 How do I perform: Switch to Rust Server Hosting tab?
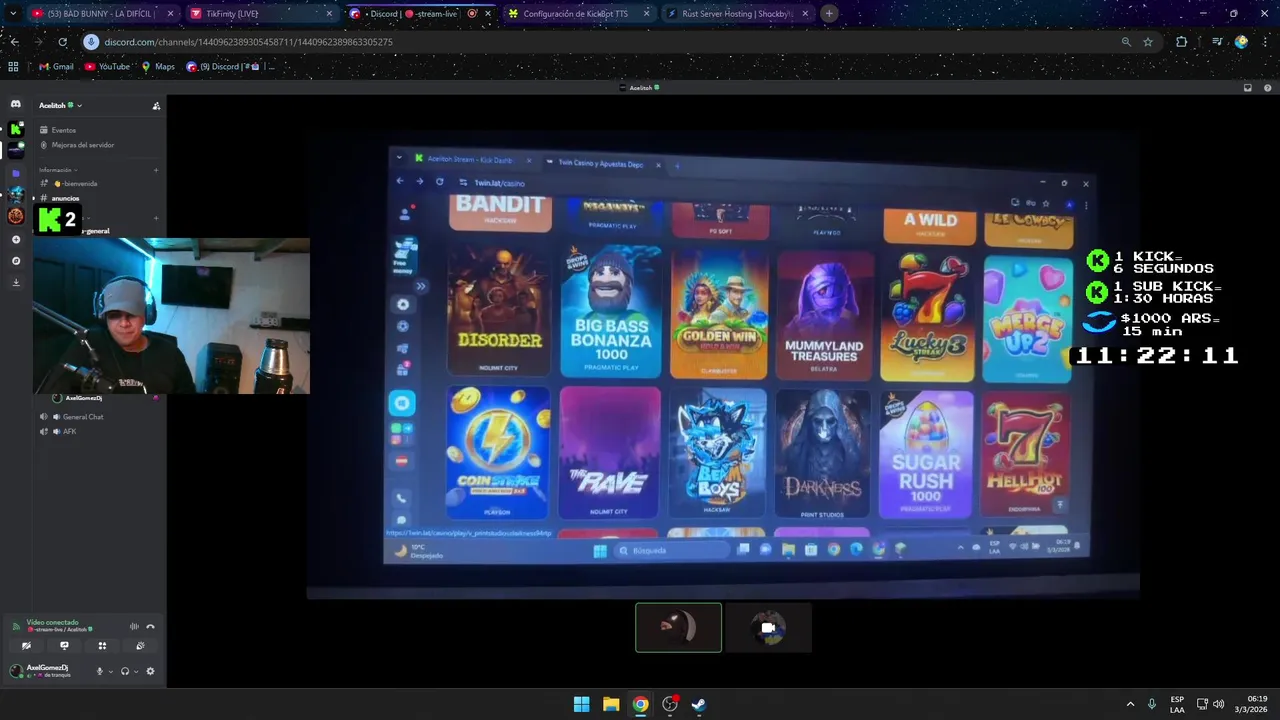point(737,14)
